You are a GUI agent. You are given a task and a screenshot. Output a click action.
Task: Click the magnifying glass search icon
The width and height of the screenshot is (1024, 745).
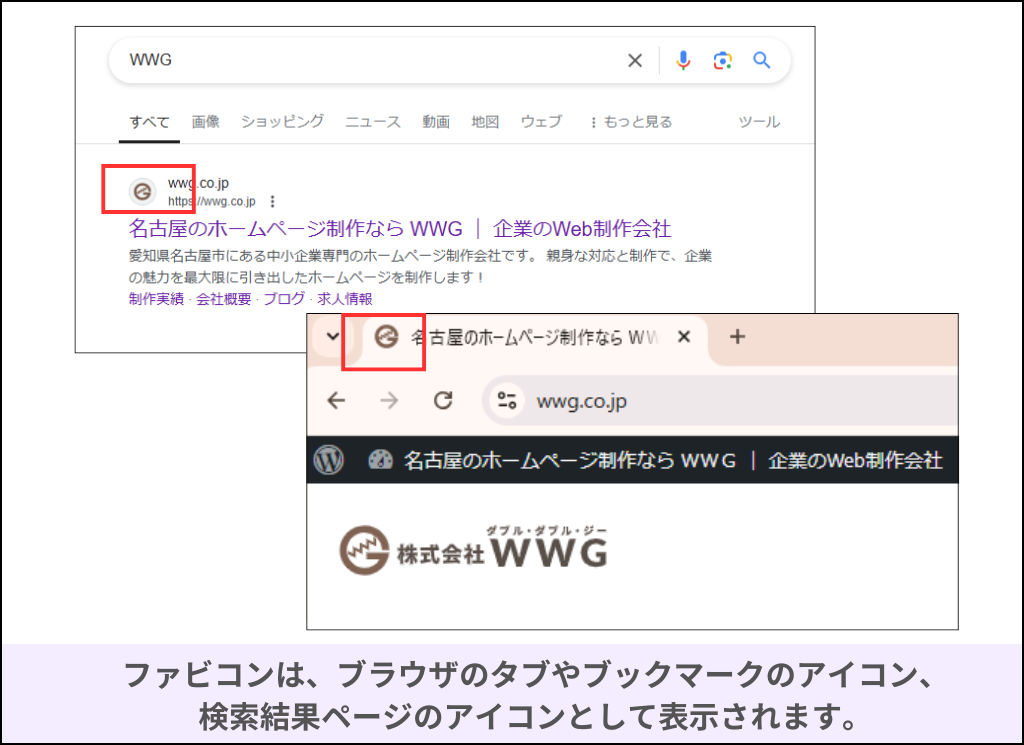(x=762, y=60)
